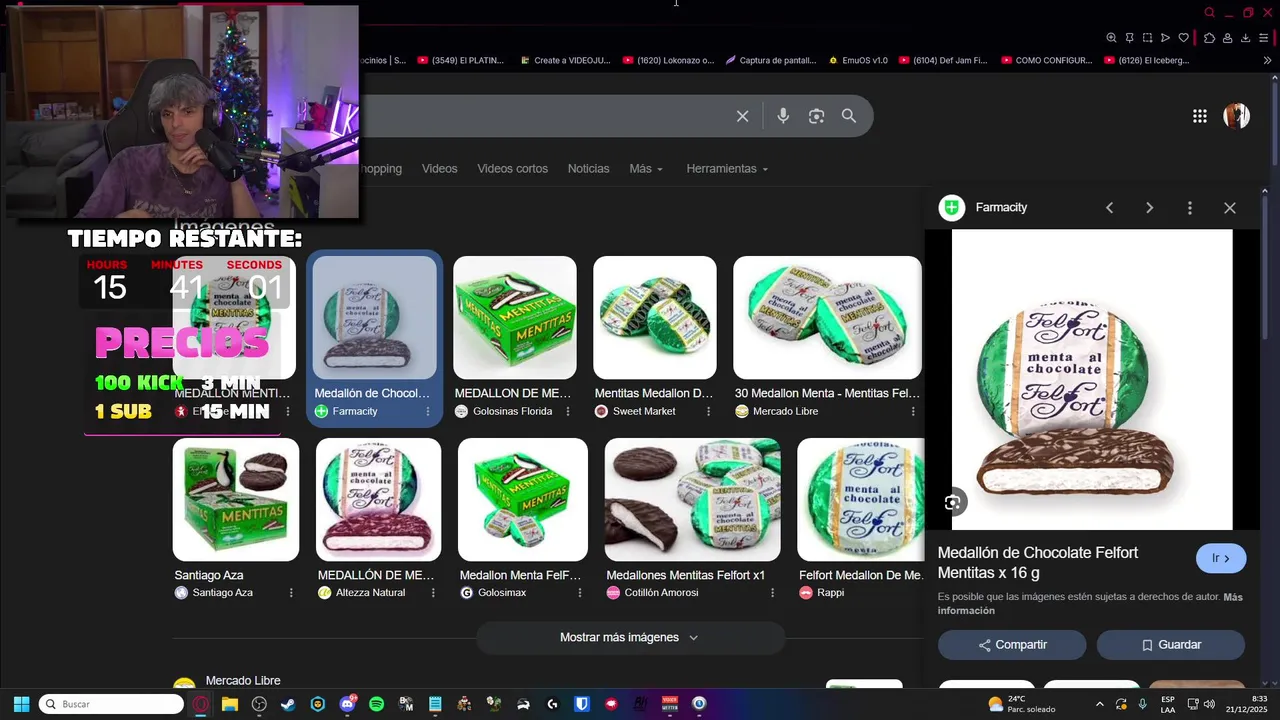Open the browser zoom icon in the toolbar
1280x720 pixels.
coord(1111,38)
